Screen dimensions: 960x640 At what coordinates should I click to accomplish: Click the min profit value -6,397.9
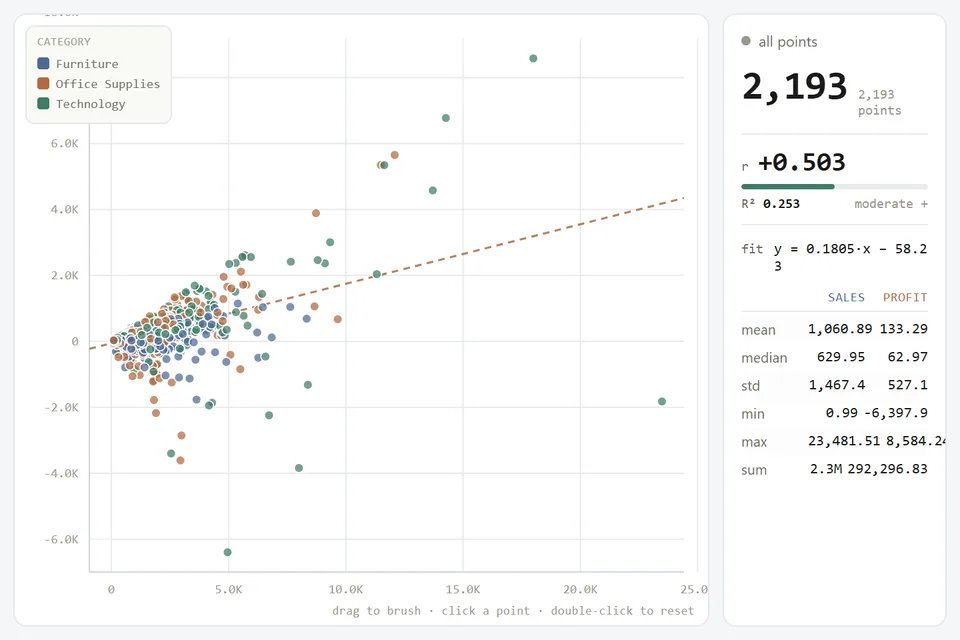(896, 413)
